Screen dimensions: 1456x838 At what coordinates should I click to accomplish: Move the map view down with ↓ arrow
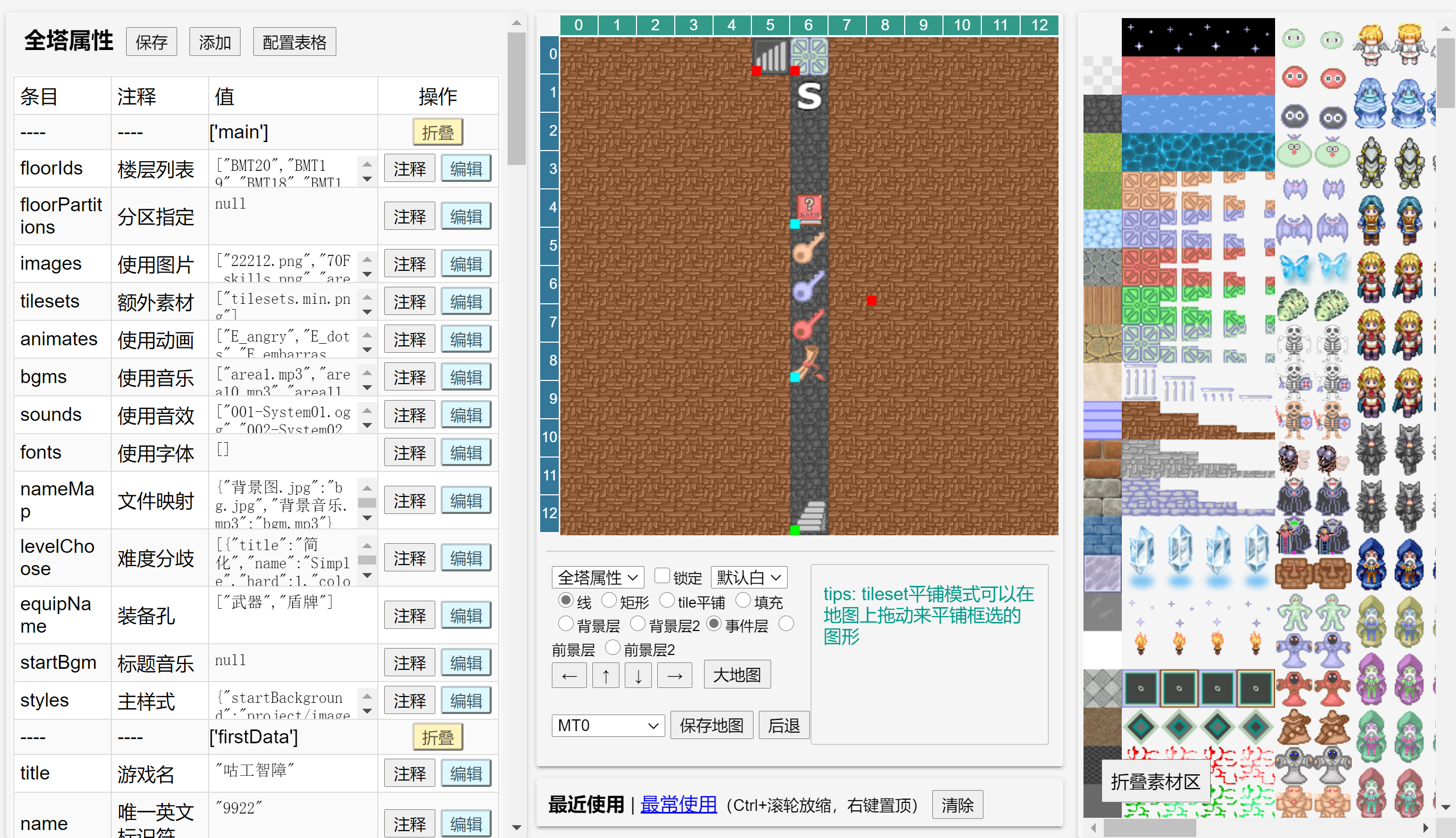coord(638,675)
